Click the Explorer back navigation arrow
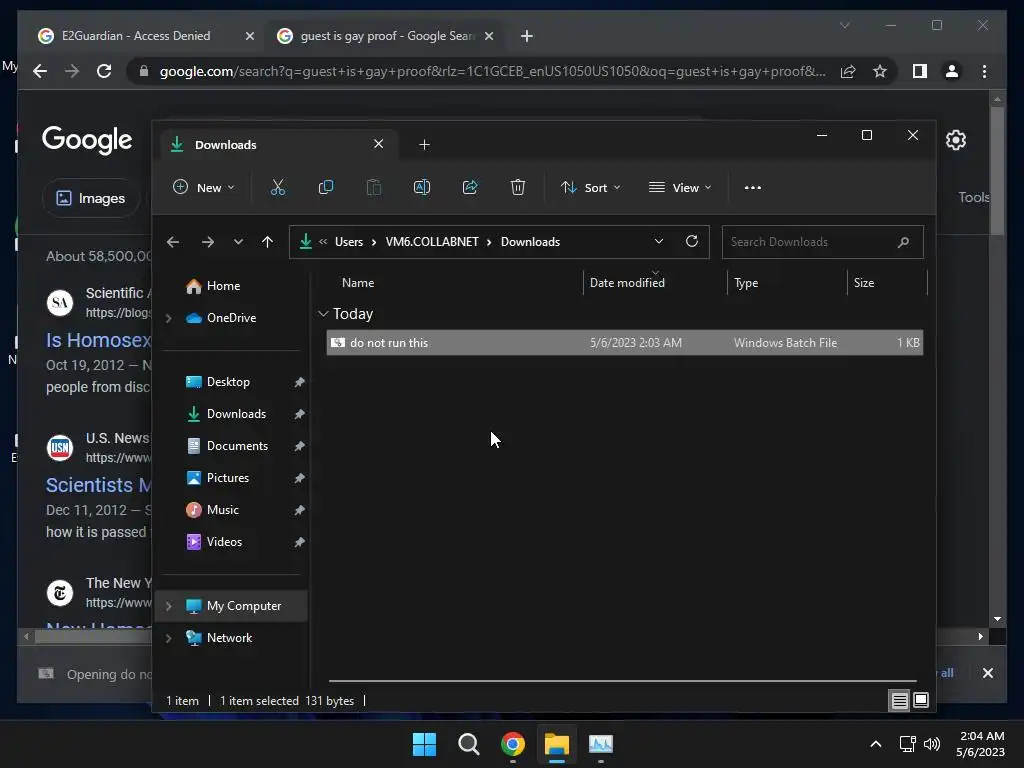Image resolution: width=1024 pixels, height=768 pixels. (x=172, y=242)
